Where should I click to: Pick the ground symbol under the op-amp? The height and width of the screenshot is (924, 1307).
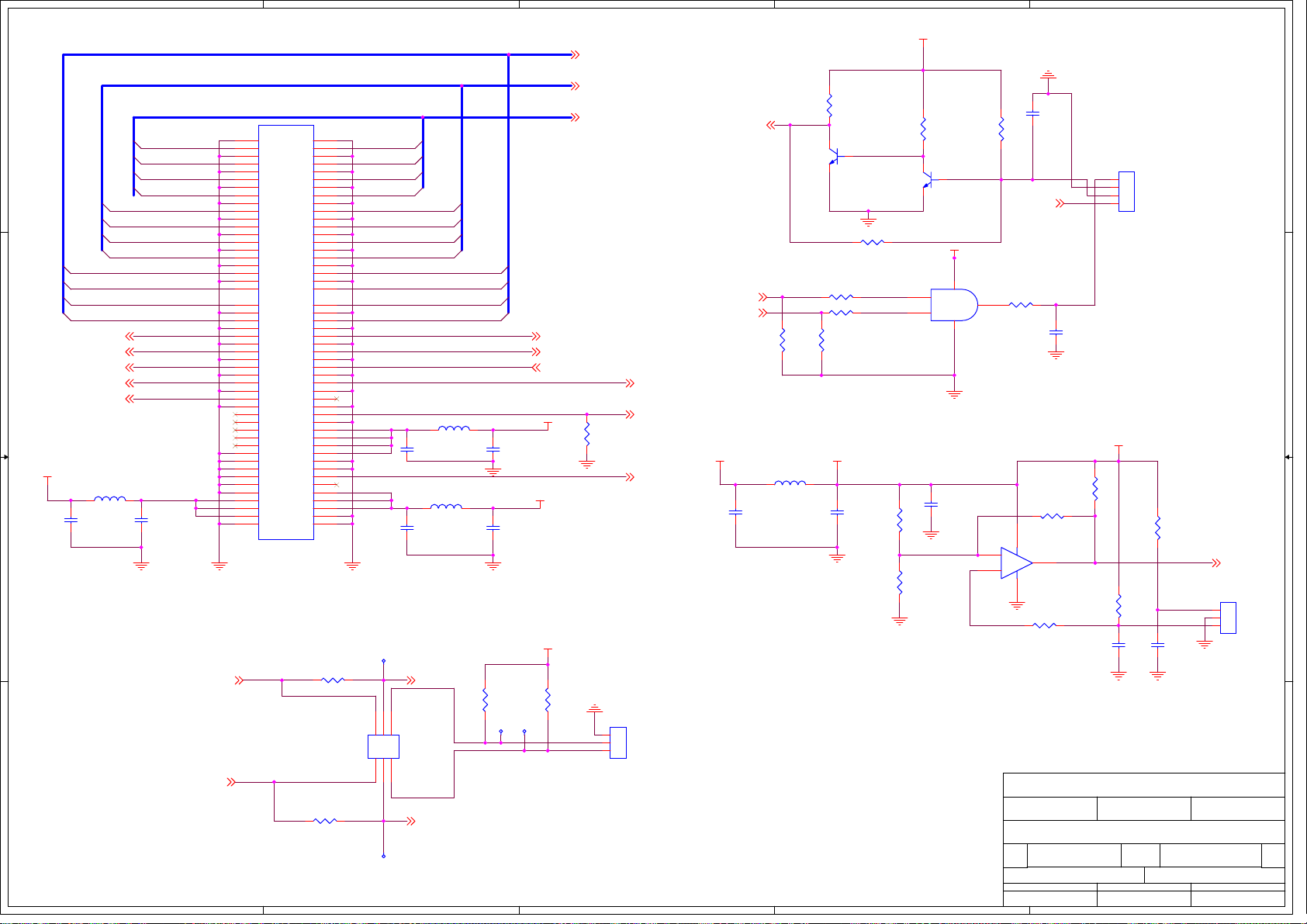[x=1016, y=604]
